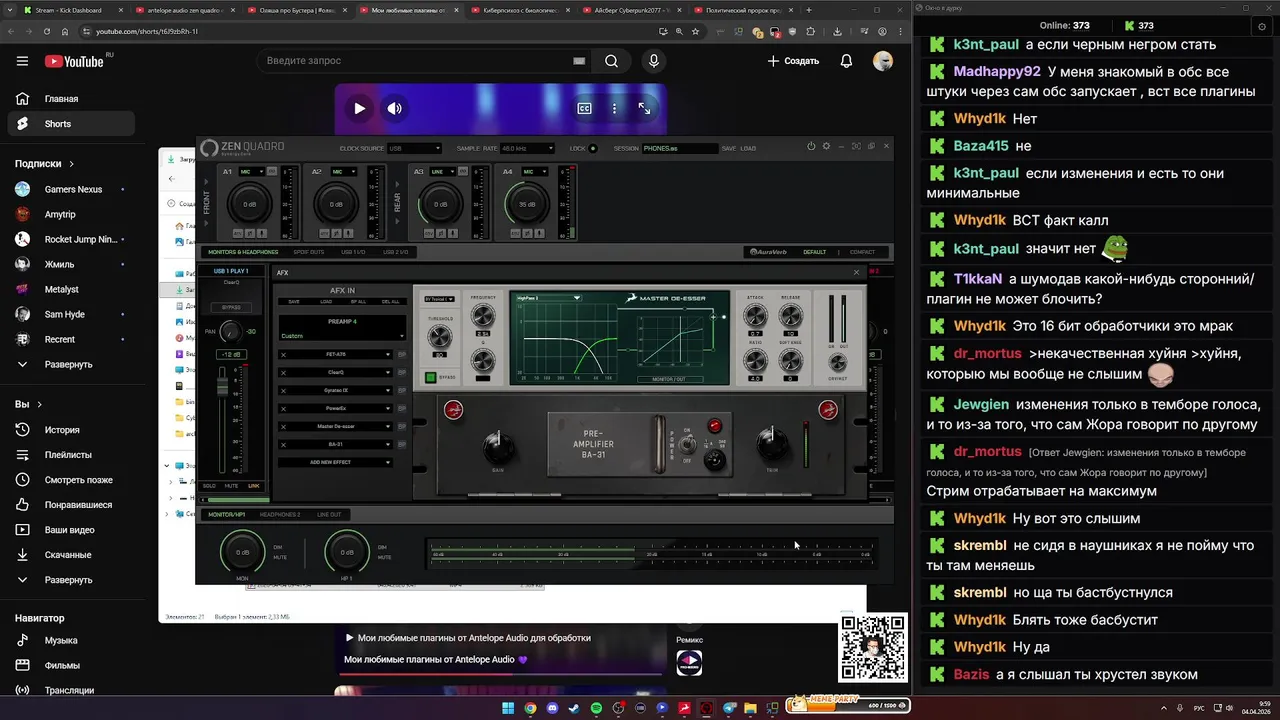Remove the Master De-esser effect with its X
This screenshot has width=1280, height=720.
pos(283,427)
